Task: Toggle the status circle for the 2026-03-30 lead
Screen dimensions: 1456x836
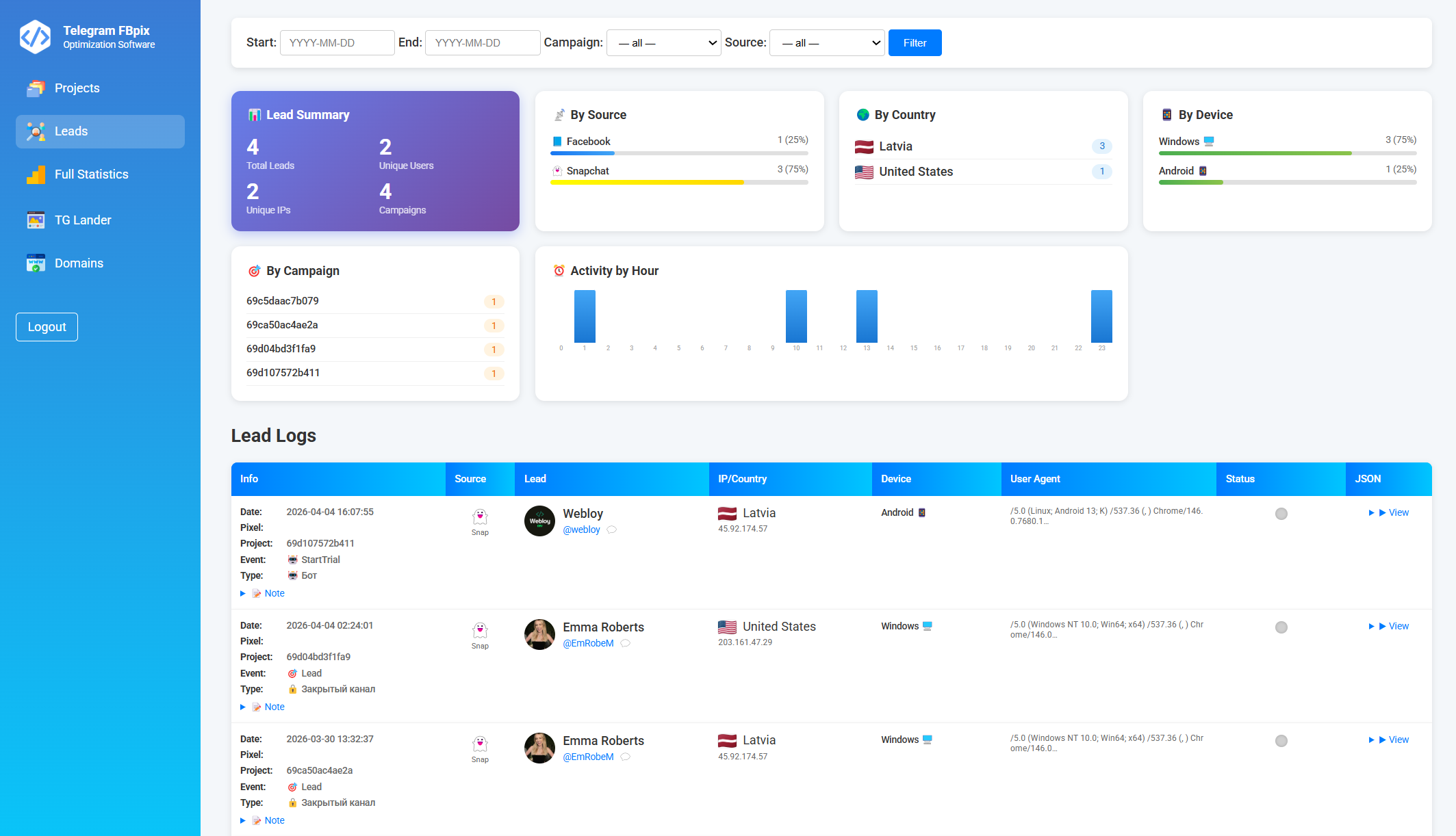Action: tap(1281, 741)
